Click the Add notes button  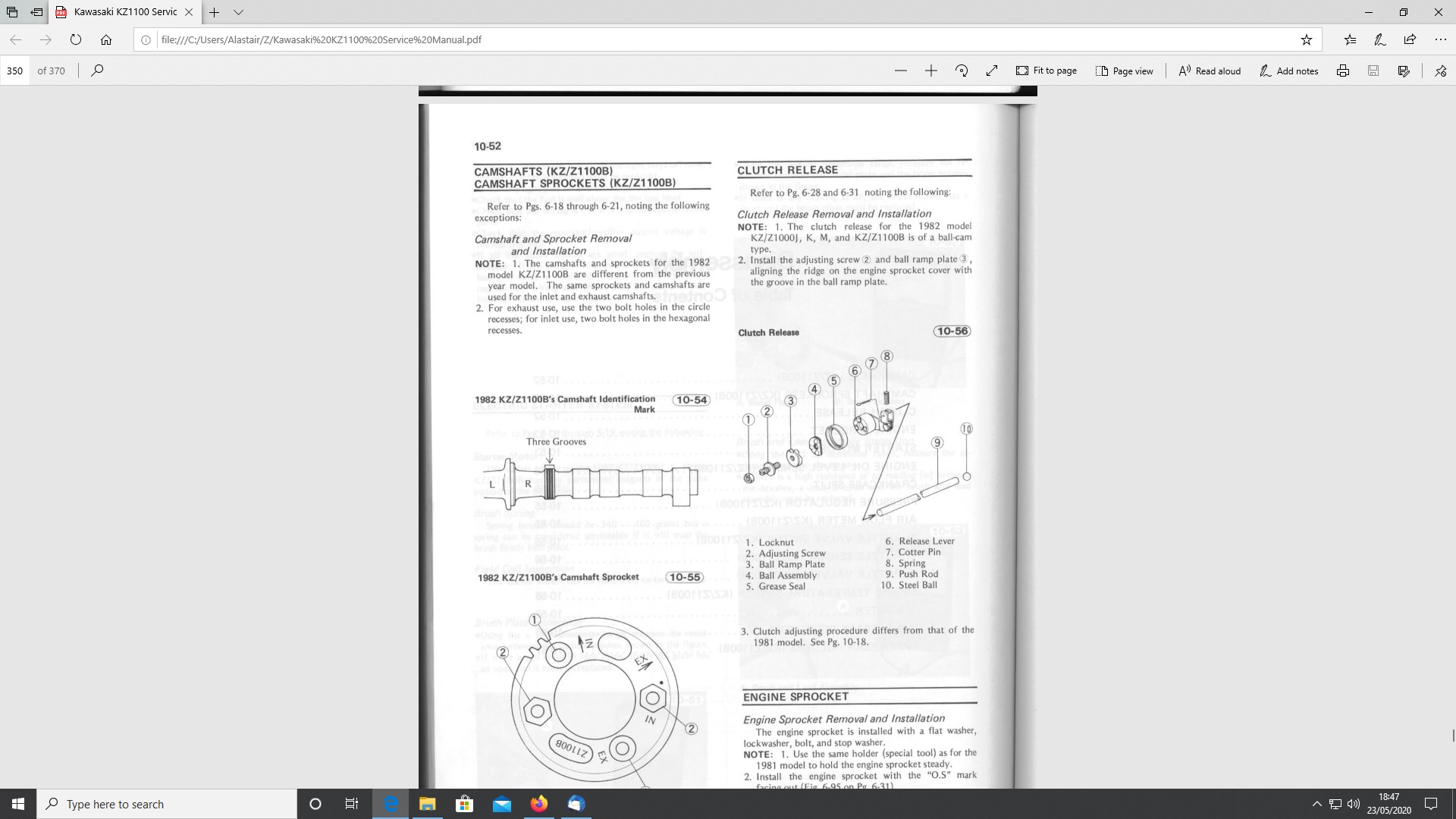click(x=1288, y=71)
